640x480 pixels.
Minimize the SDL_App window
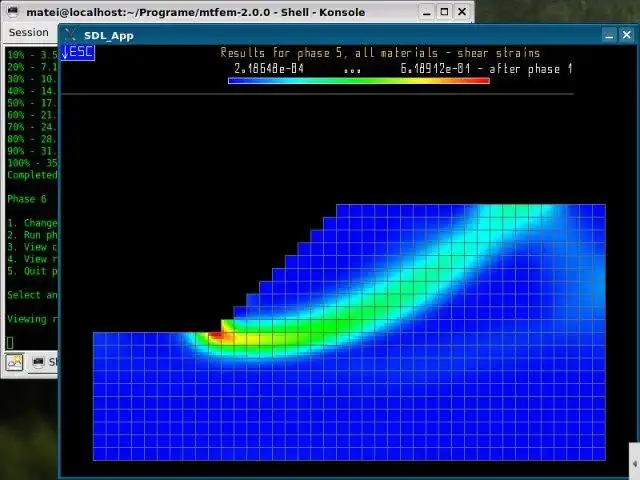click(609, 36)
